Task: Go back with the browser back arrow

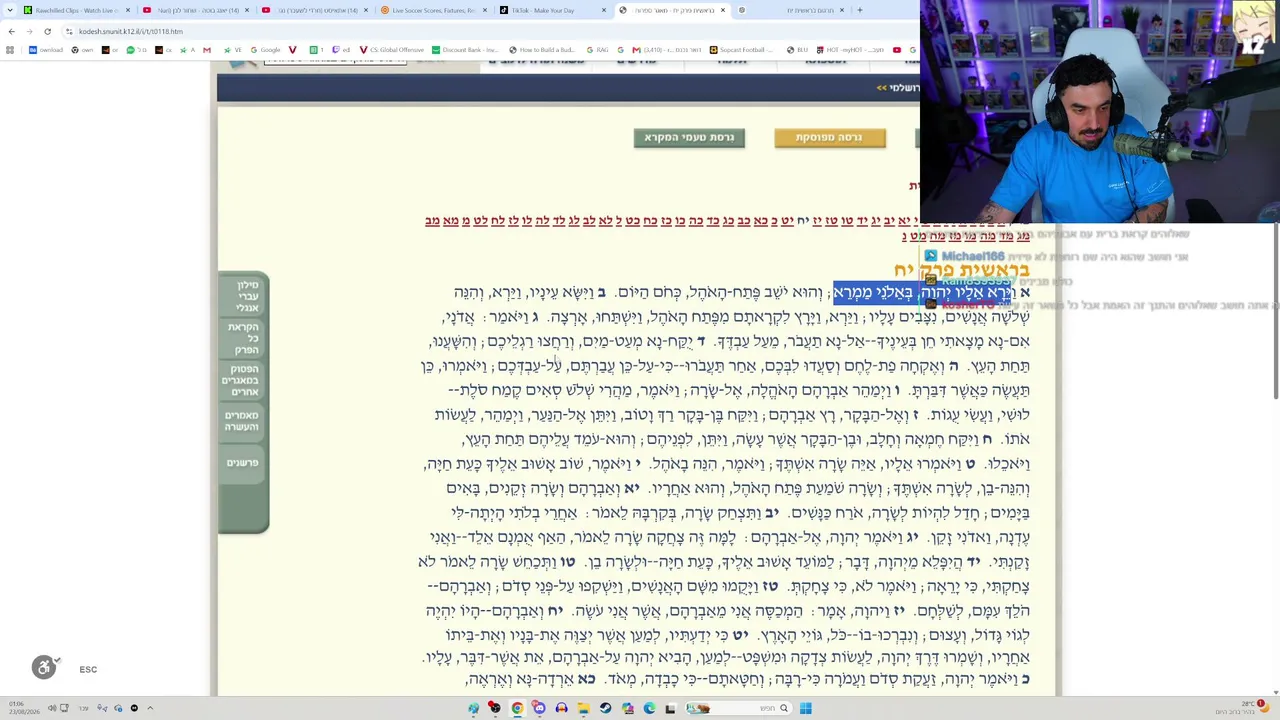Action: (x=11, y=31)
